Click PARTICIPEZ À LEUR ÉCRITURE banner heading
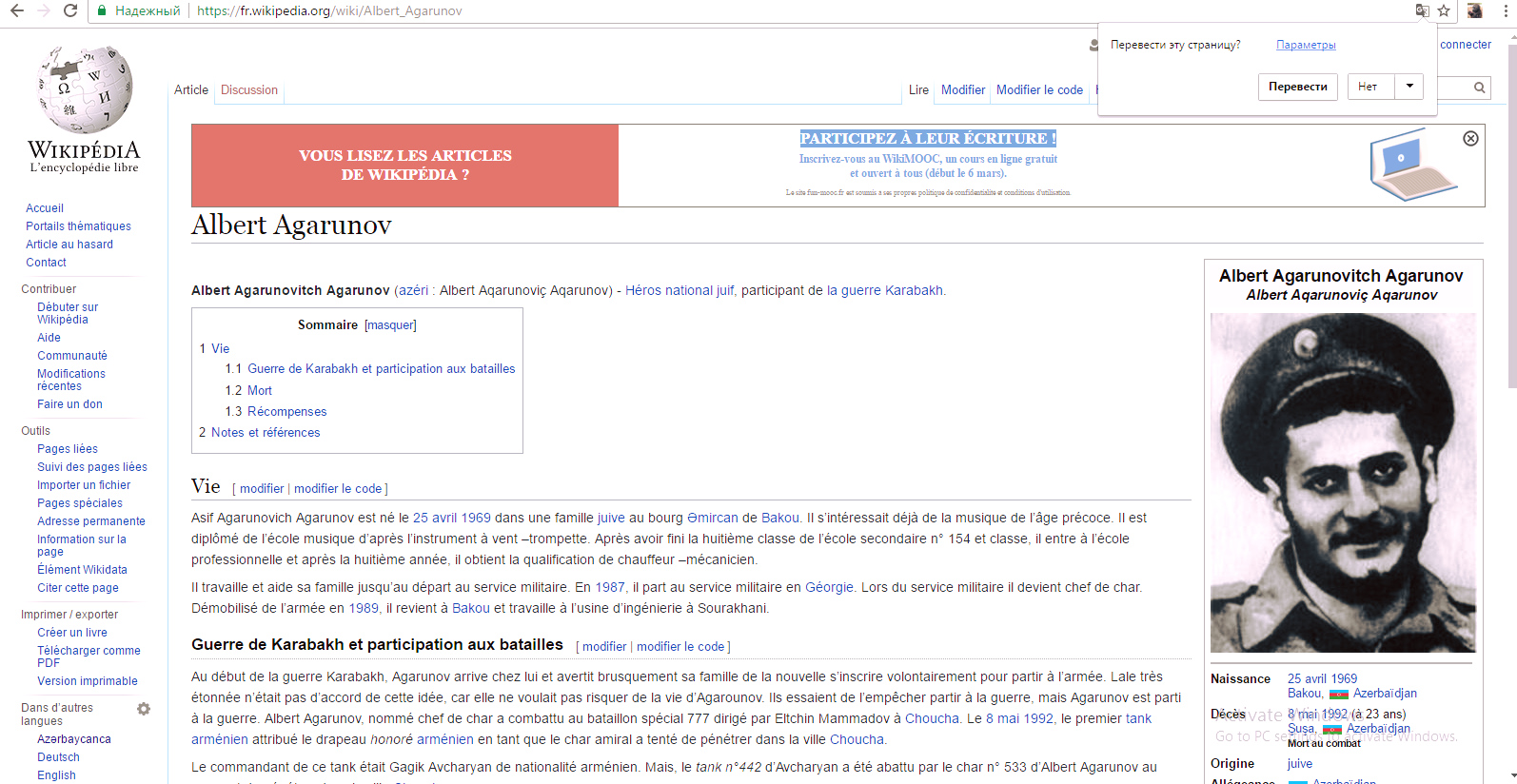The height and width of the screenshot is (784, 1517). click(928, 138)
